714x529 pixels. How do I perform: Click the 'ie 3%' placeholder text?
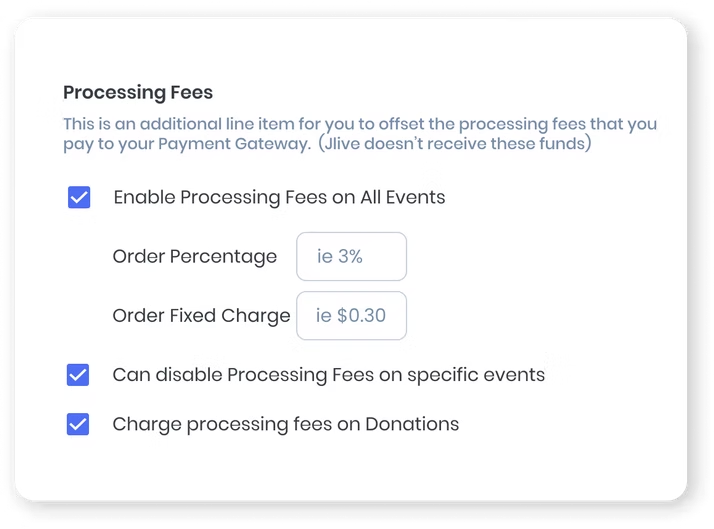tap(340, 257)
